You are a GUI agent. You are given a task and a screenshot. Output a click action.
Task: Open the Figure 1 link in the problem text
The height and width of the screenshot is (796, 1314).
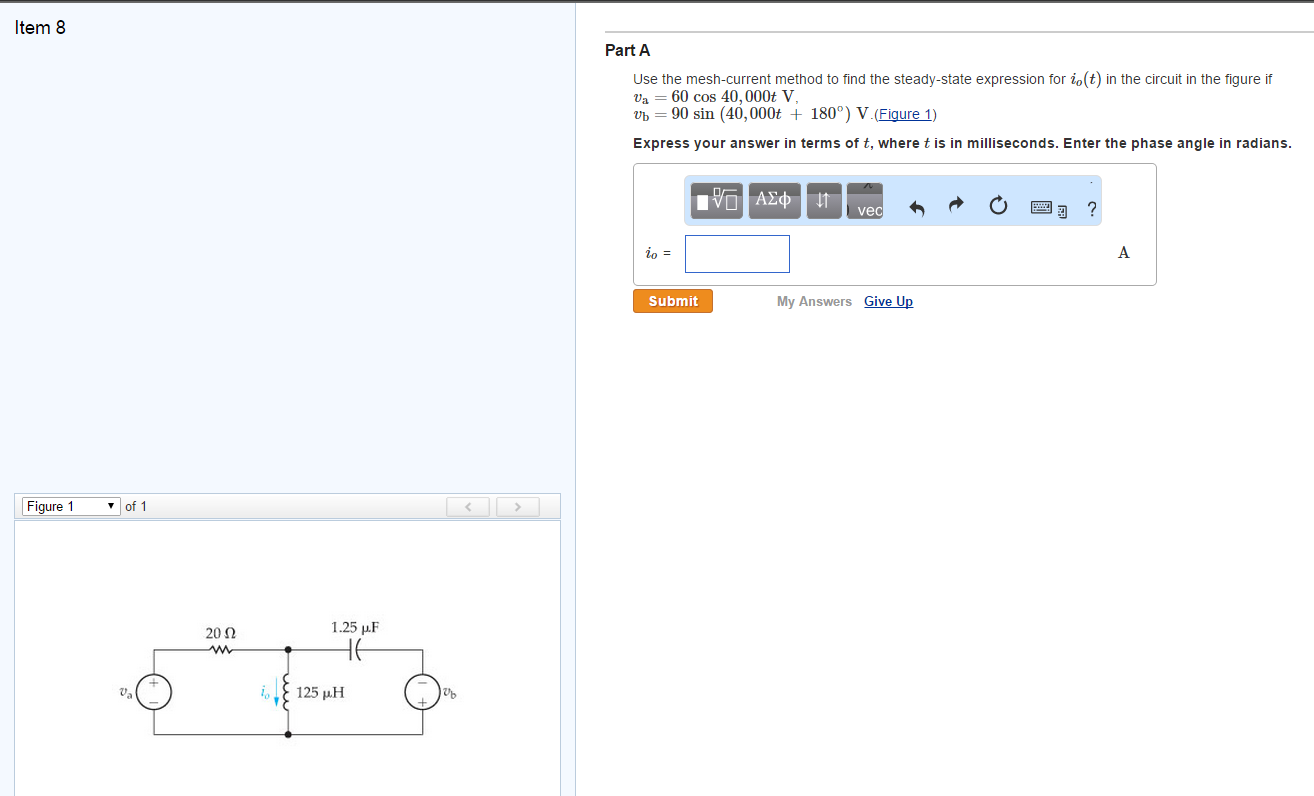click(905, 114)
